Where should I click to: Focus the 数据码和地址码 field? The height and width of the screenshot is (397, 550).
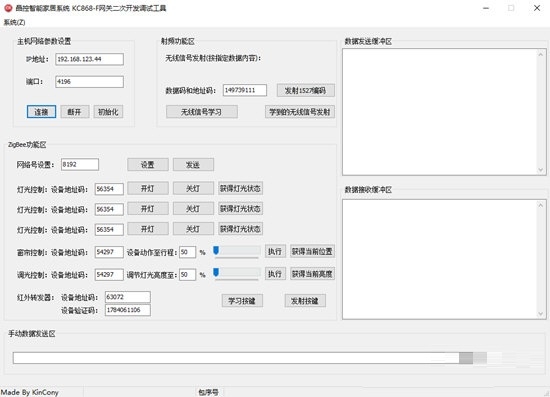click(245, 90)
